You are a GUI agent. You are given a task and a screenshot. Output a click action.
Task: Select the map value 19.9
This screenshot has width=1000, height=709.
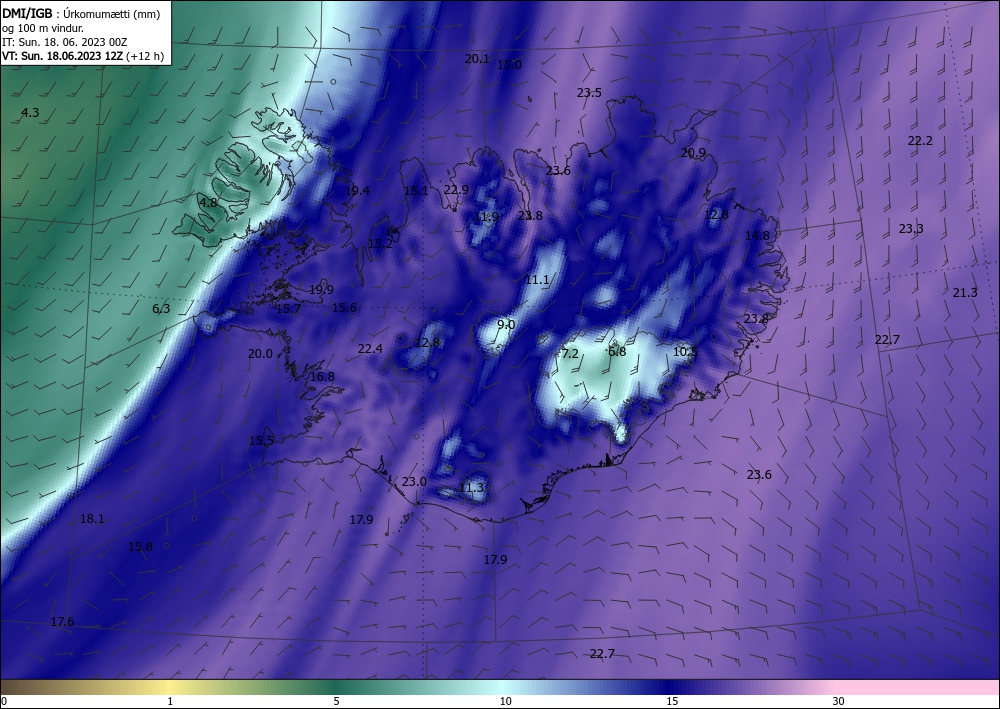[x=321, y=289]
